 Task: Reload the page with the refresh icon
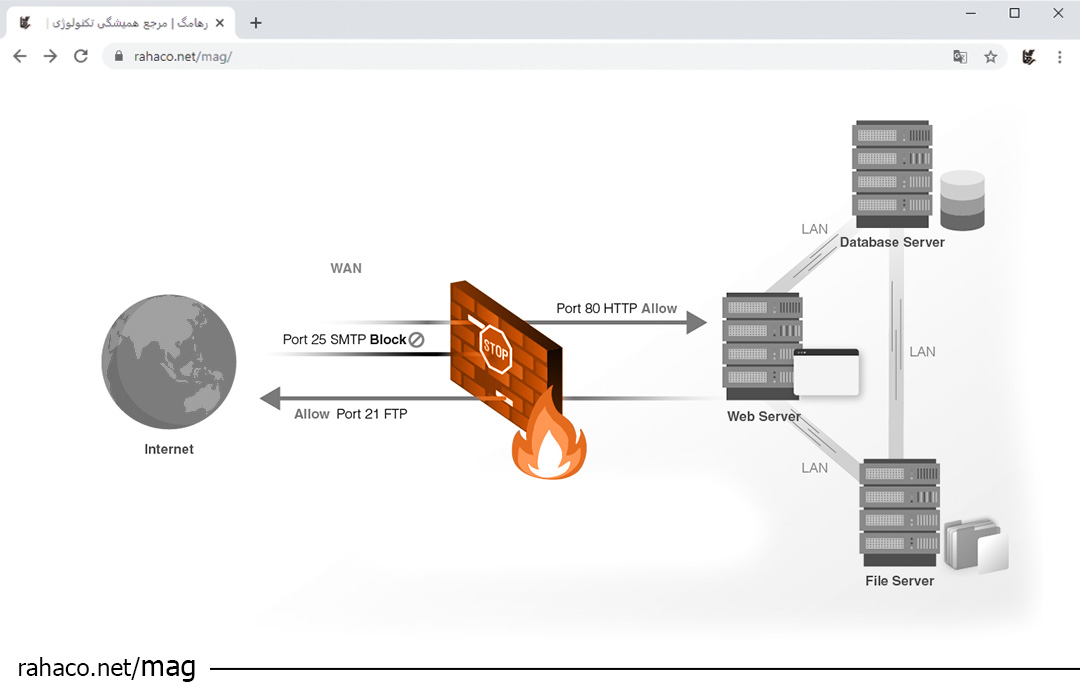(81, 57)
